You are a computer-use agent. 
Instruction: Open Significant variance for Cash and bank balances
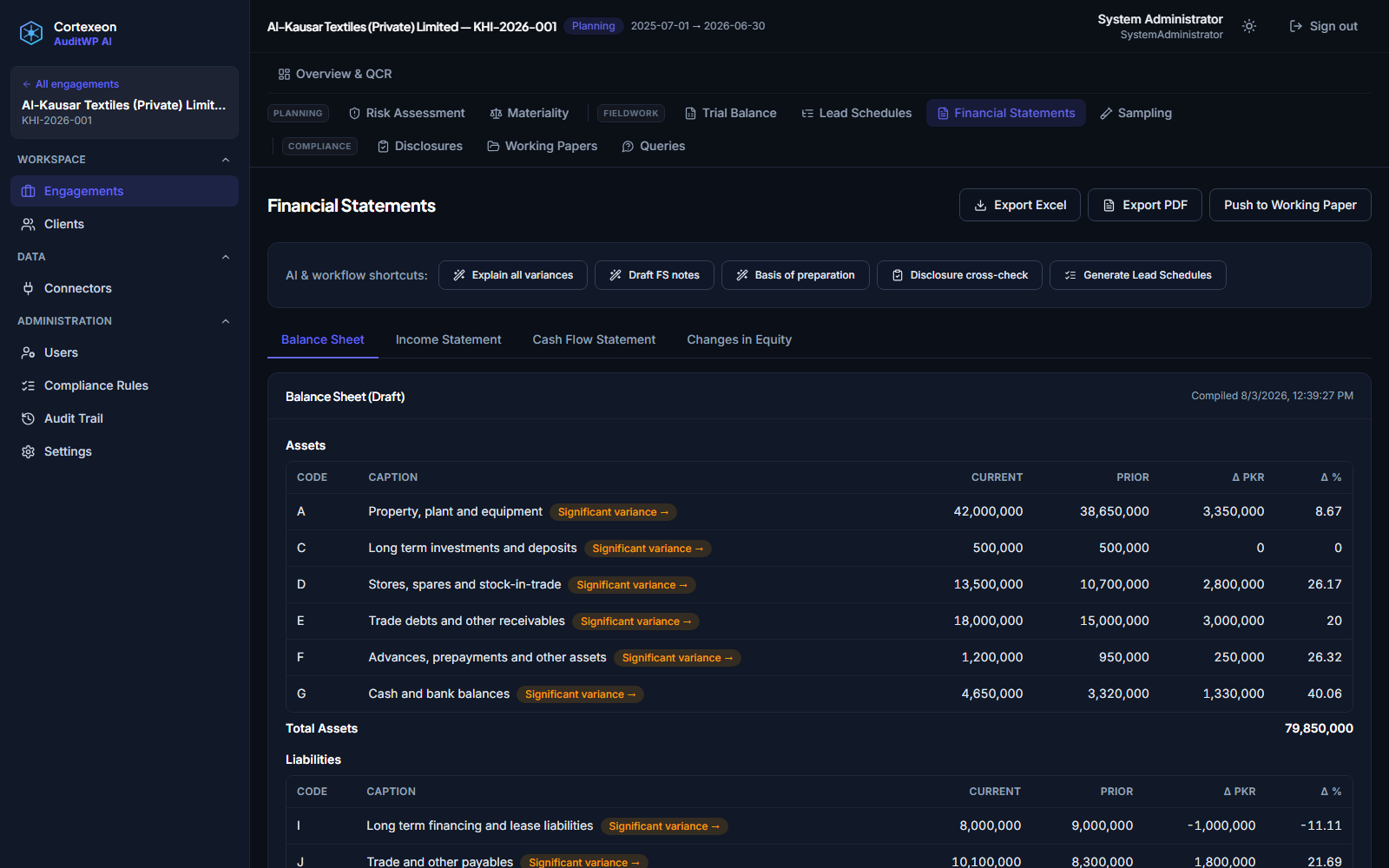point(580,694)
